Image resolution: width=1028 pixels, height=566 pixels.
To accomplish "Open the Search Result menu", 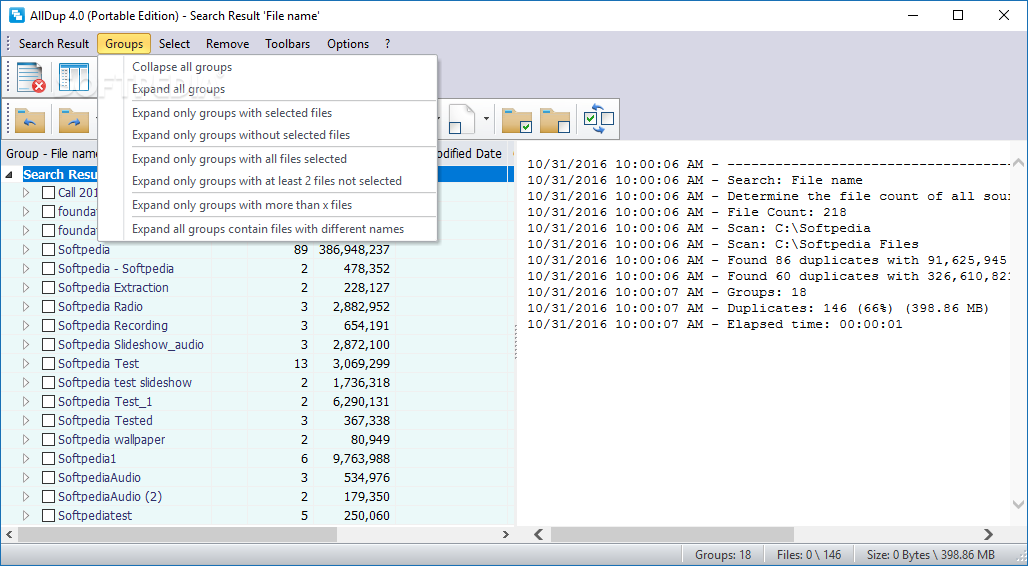I will pos(54,44).
